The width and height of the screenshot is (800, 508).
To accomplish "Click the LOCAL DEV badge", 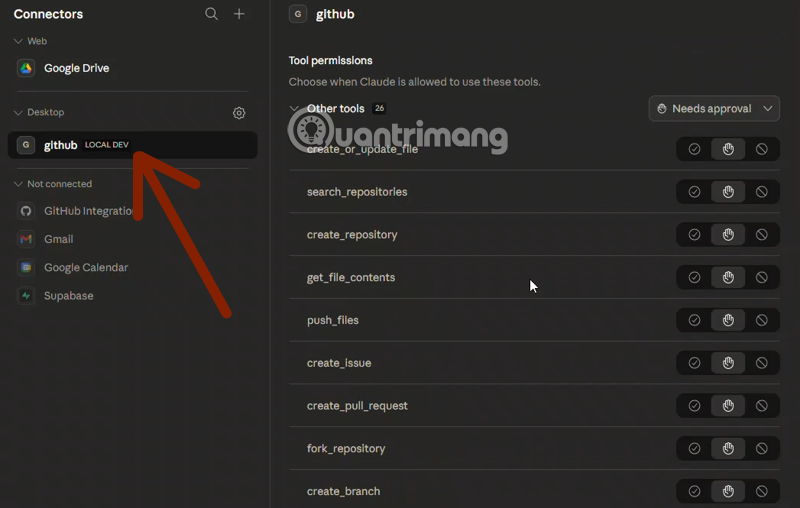I will click(x=107, y=145).
